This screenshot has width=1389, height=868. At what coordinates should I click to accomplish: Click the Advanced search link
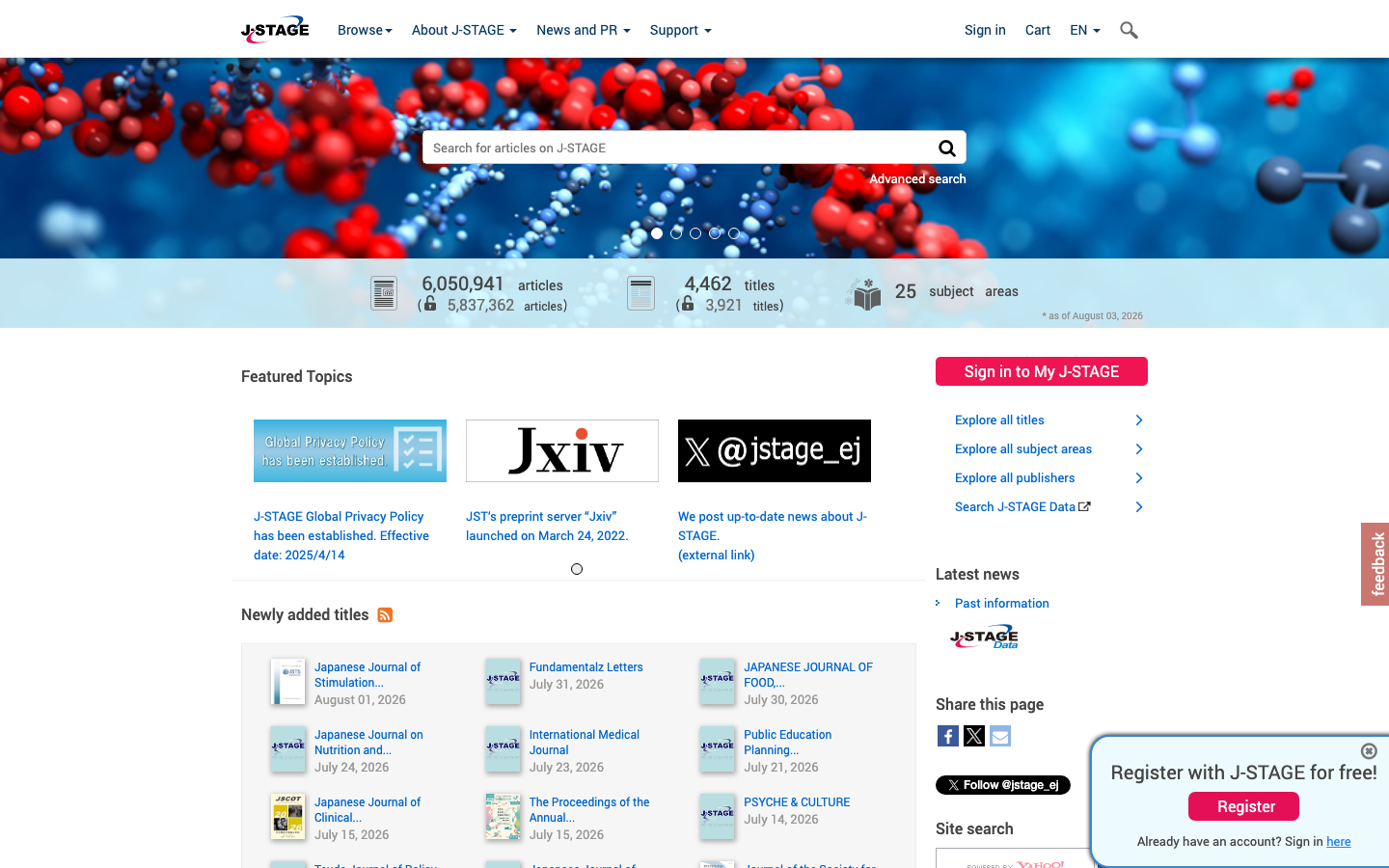(917, 179)
